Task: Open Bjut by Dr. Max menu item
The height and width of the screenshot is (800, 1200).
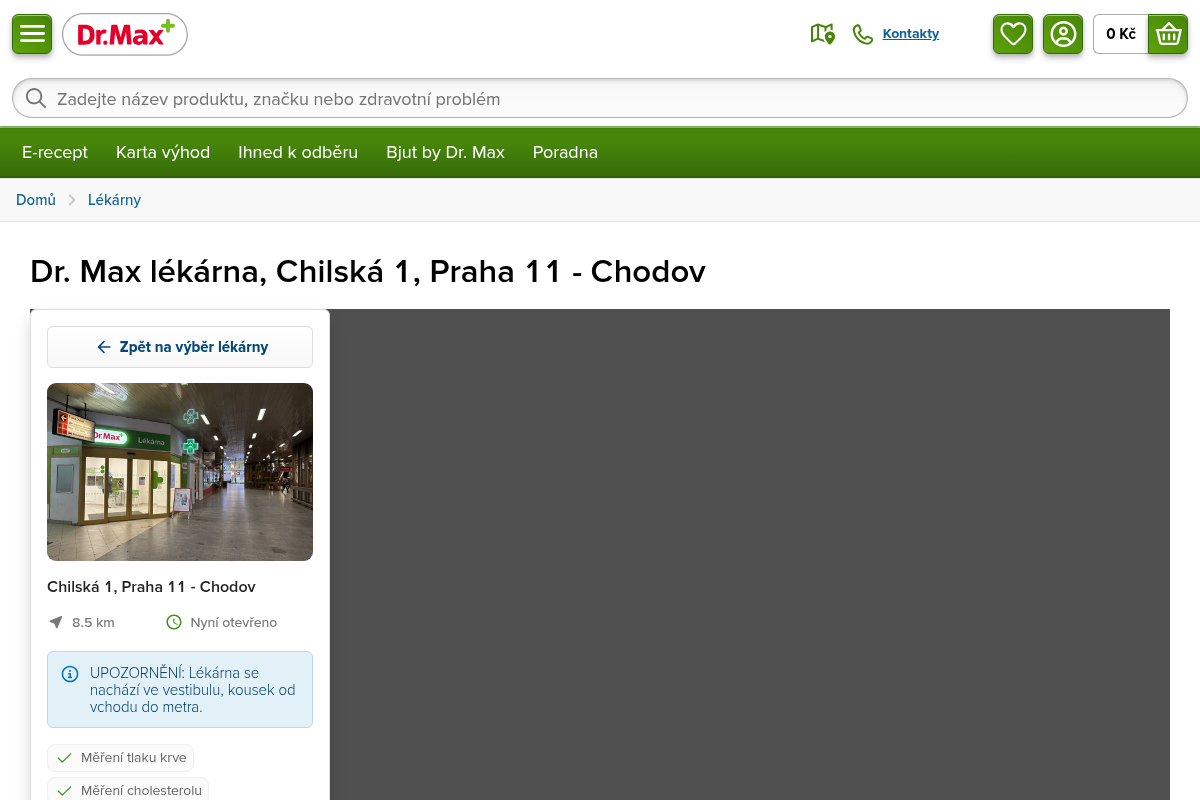Action: (x=446, y=152)
